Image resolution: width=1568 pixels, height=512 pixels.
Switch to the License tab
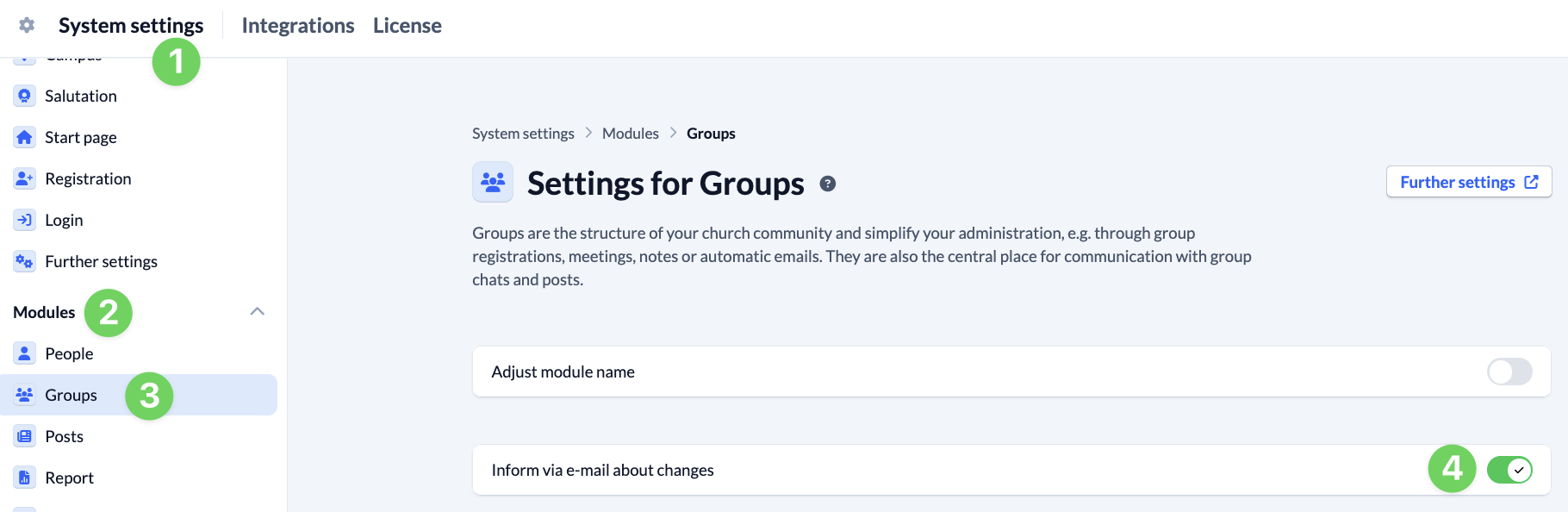tap(407, 26)
